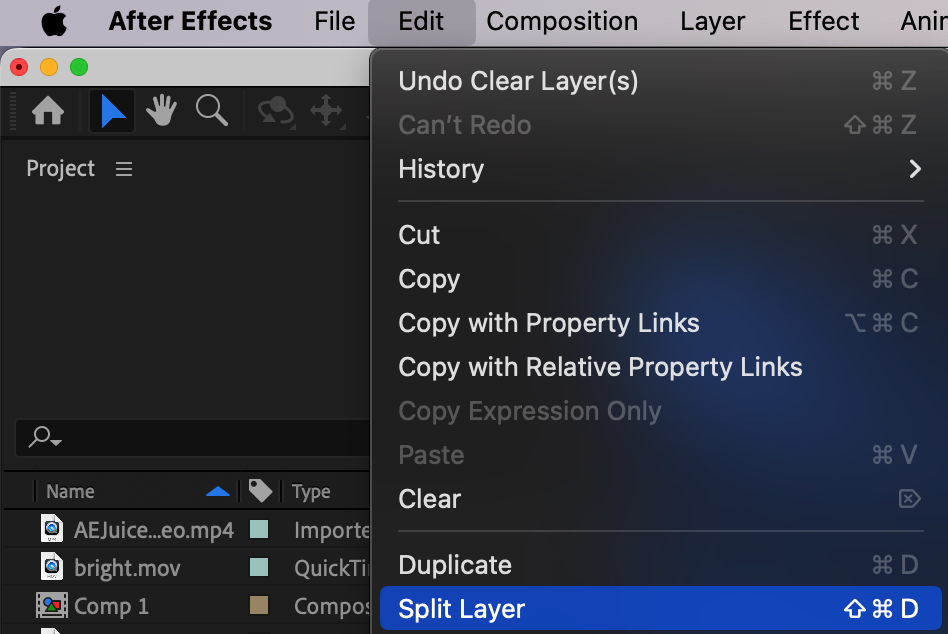
Task: Click the Duplicate menu entry
Action: [x=455, y=565]
